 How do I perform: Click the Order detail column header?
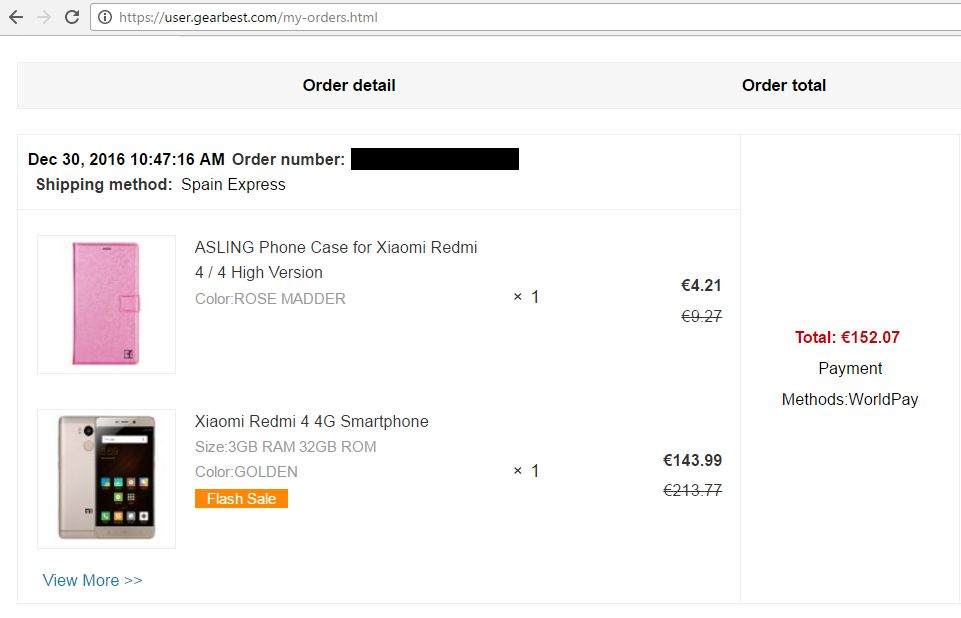(349, 85)
